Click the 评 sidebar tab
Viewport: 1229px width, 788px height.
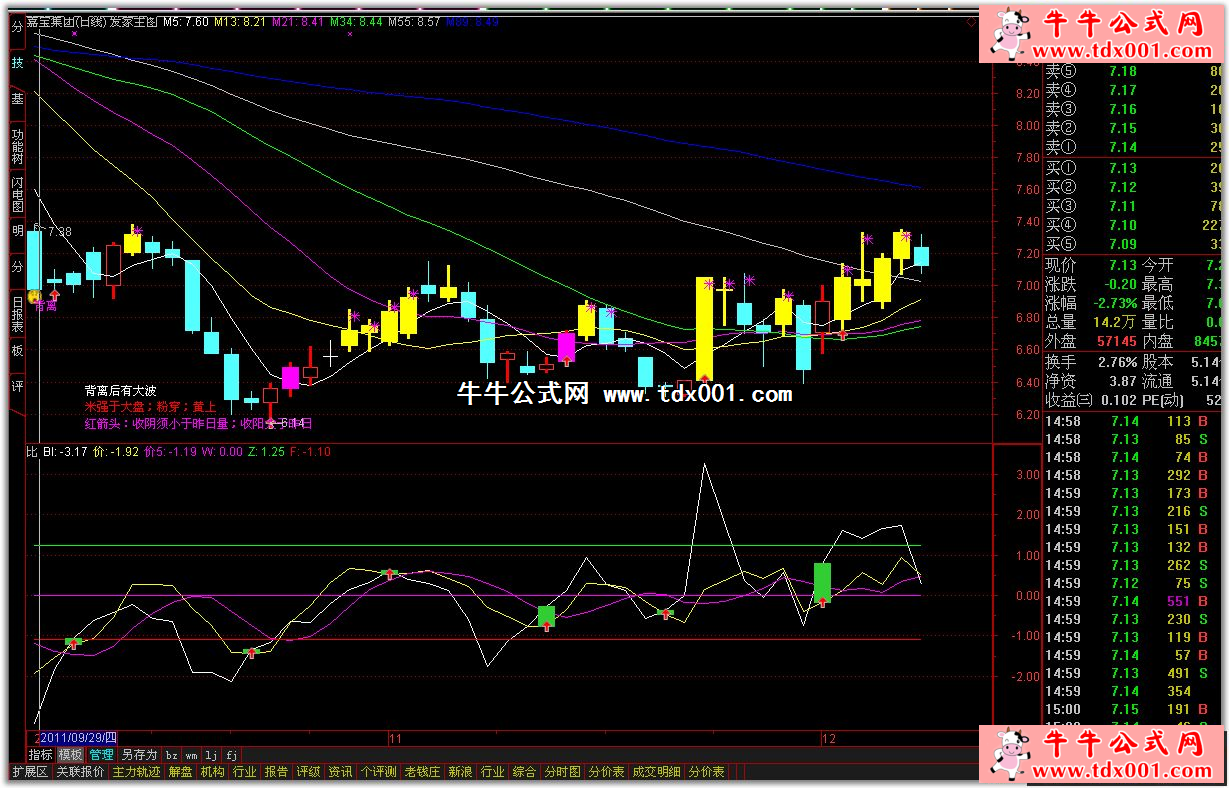(17, 386)
